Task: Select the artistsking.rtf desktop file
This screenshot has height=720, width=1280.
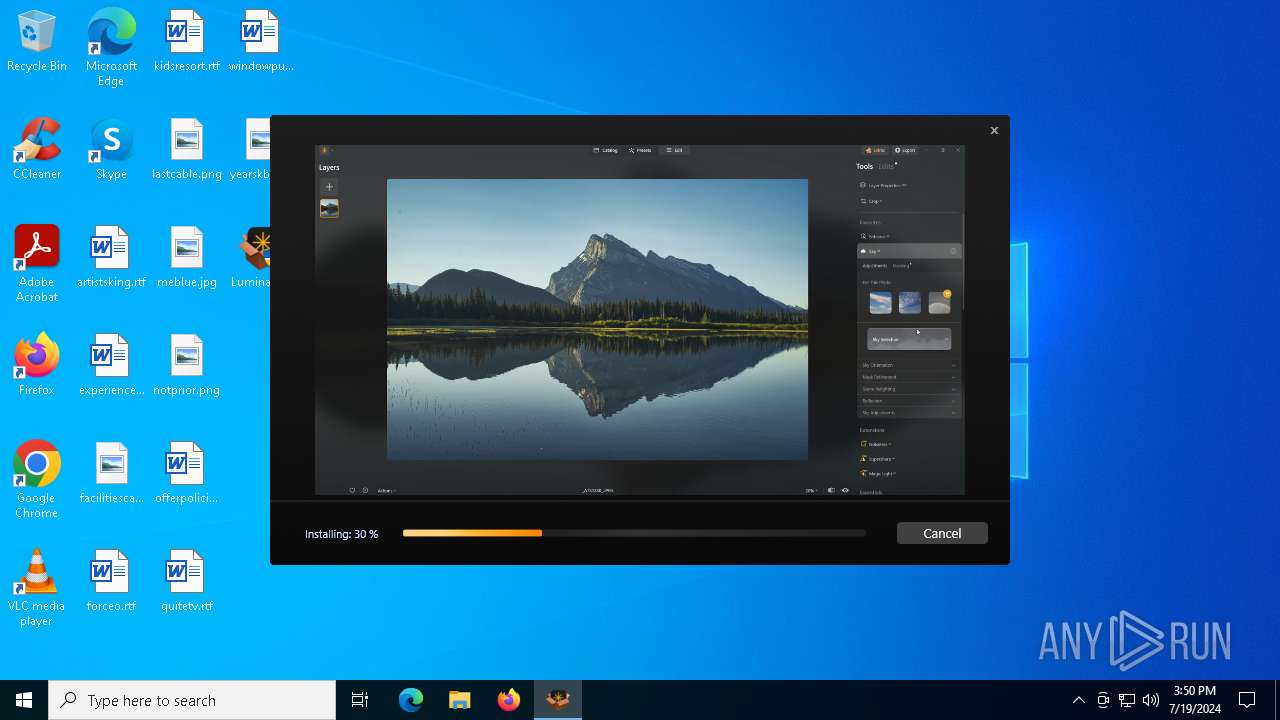Action: (111, 258)
